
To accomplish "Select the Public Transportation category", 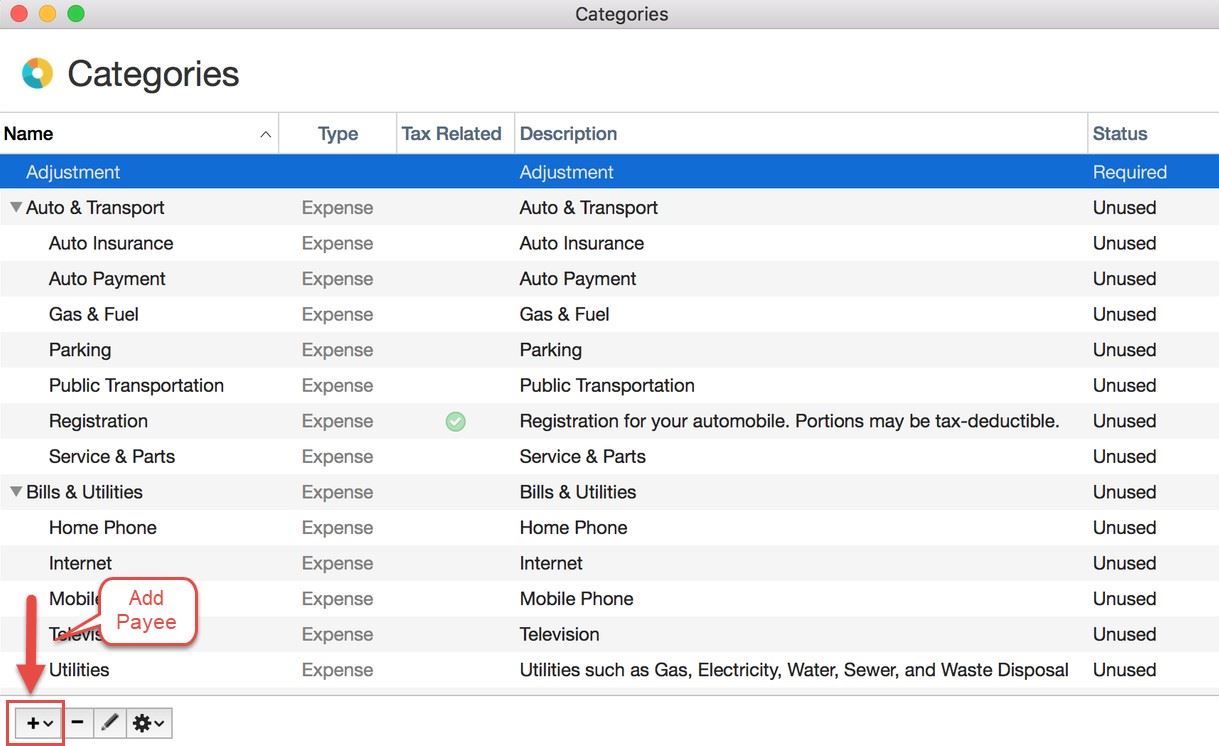I will [136, 385].
